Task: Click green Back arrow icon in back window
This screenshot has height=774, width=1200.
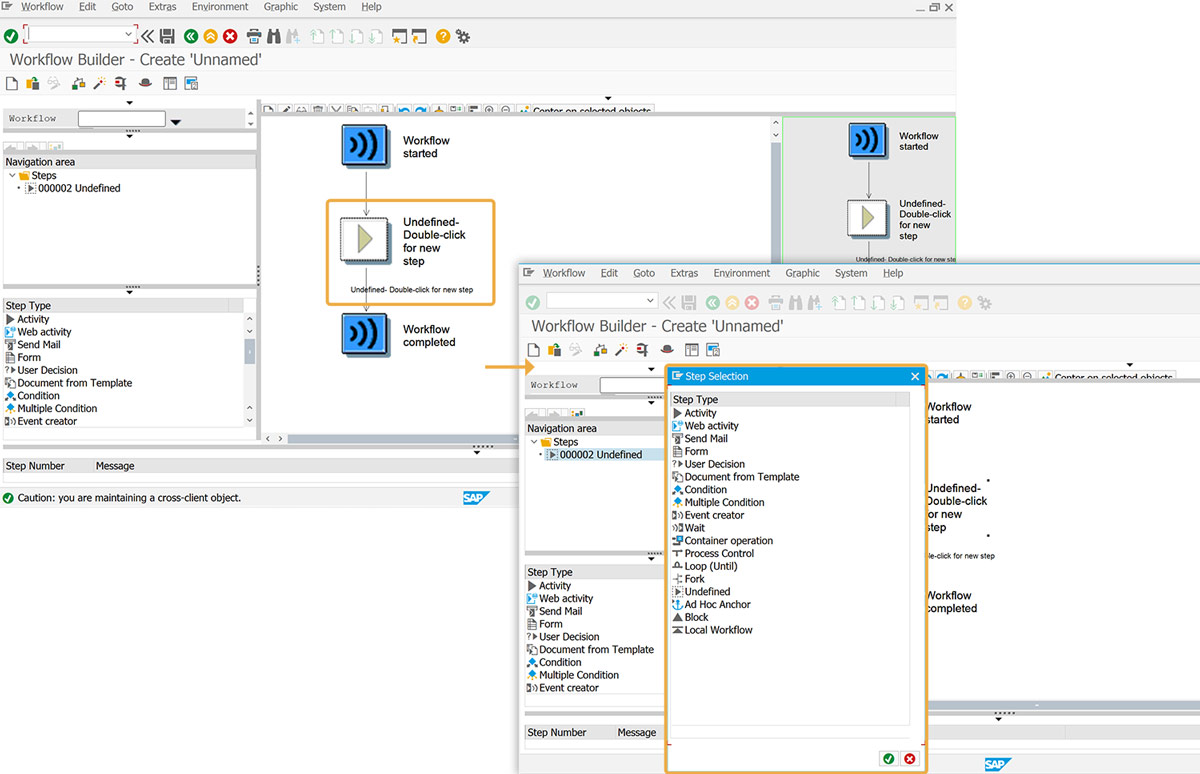Action: click(x=190, y=36)
